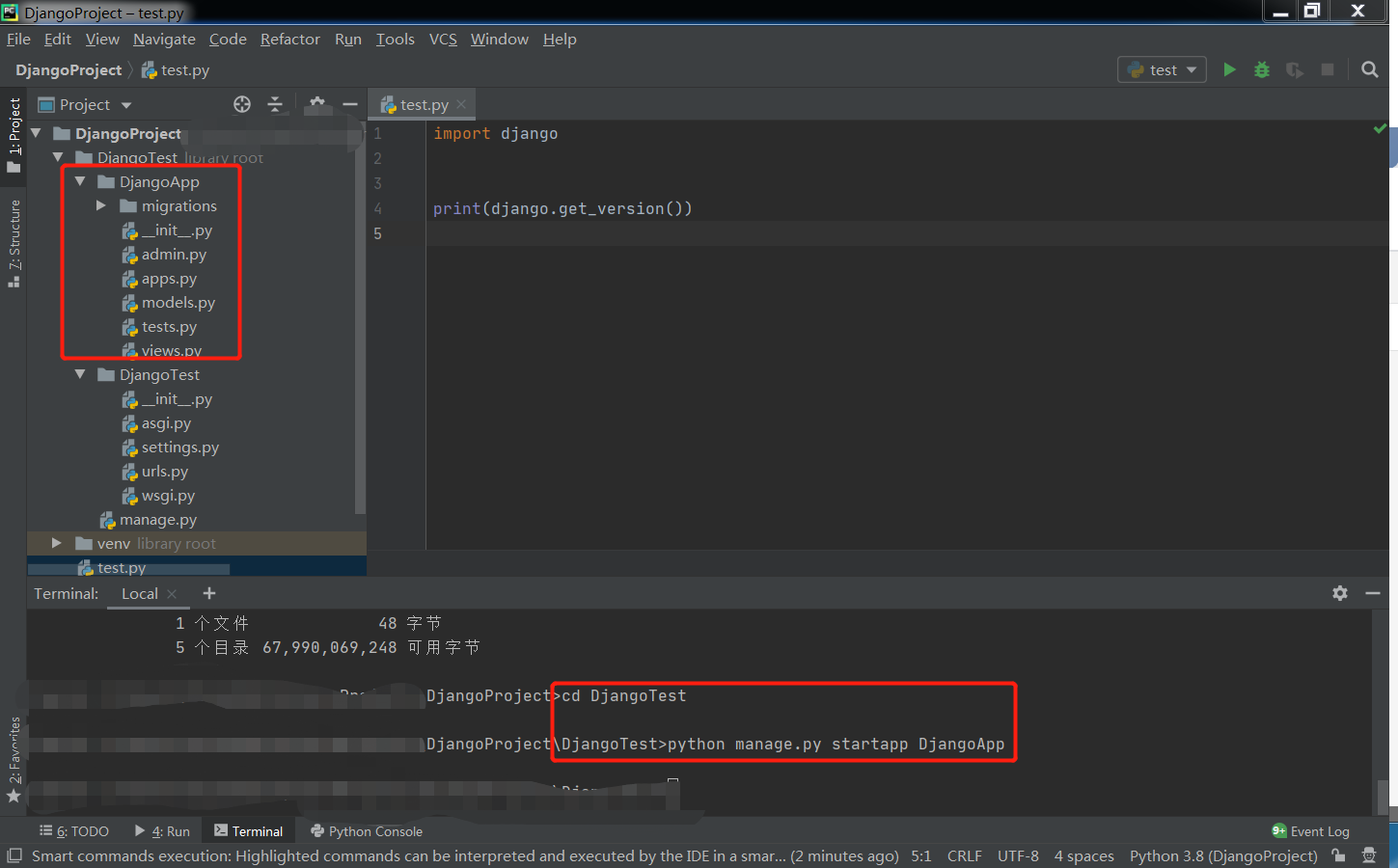Start debugging with the bug icon
This screenshot has width=1398, height=868.
tap(1262, 69)
